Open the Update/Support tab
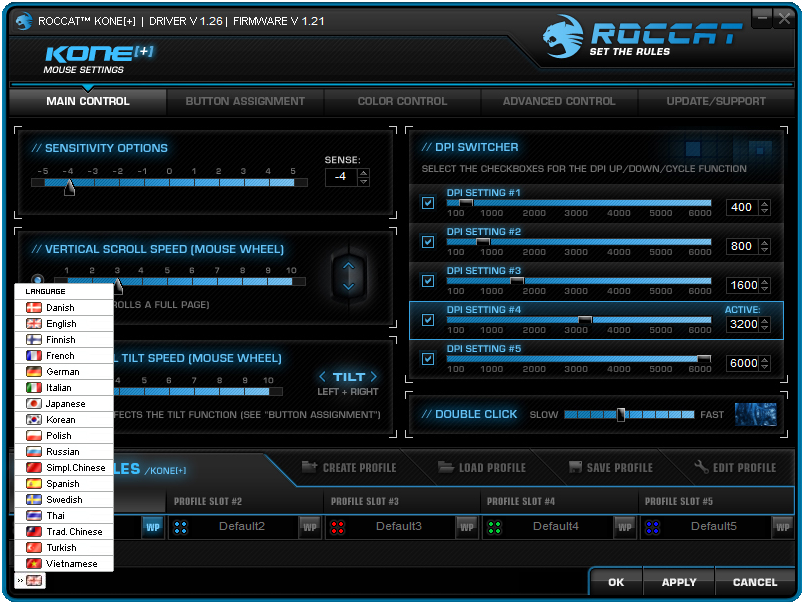 pyautogui.click(x=716, y=101)
